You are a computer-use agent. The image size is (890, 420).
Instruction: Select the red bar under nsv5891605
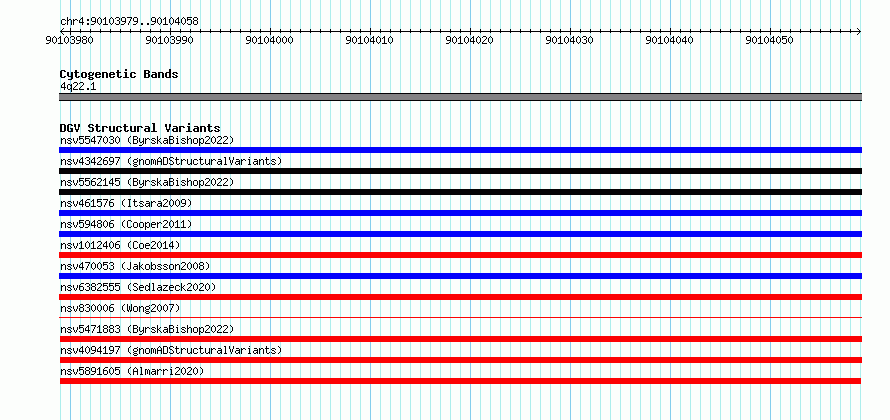pyautogui.click(x=460, y=381)
